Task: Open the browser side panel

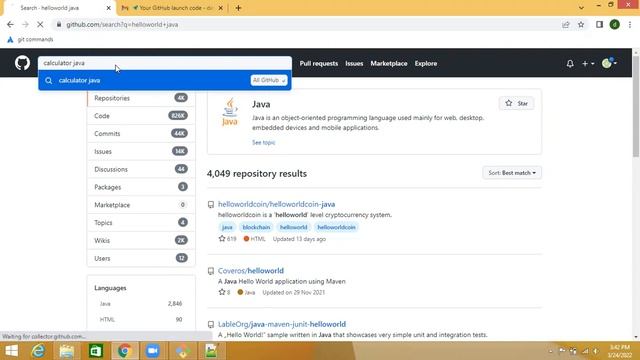Action: point(599,24)
